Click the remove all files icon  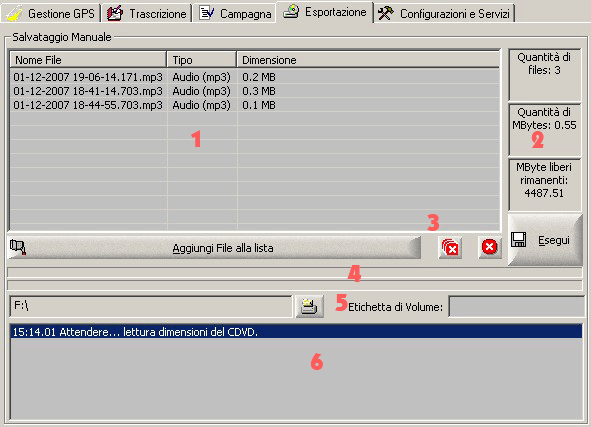point(450,248)
